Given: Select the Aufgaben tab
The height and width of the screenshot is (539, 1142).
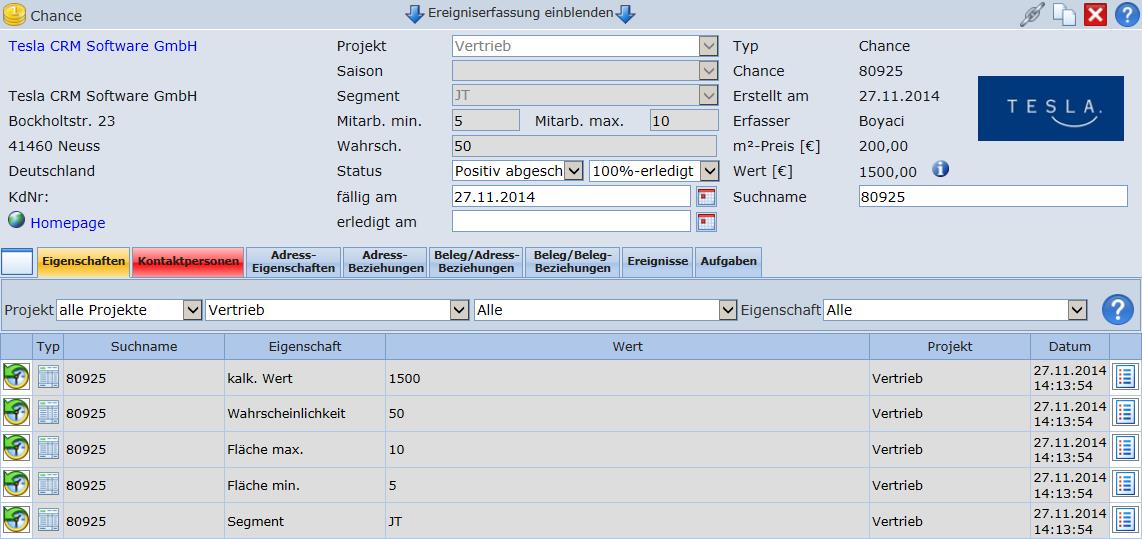Looking at the screenshot, I should (x=728, y=262).
